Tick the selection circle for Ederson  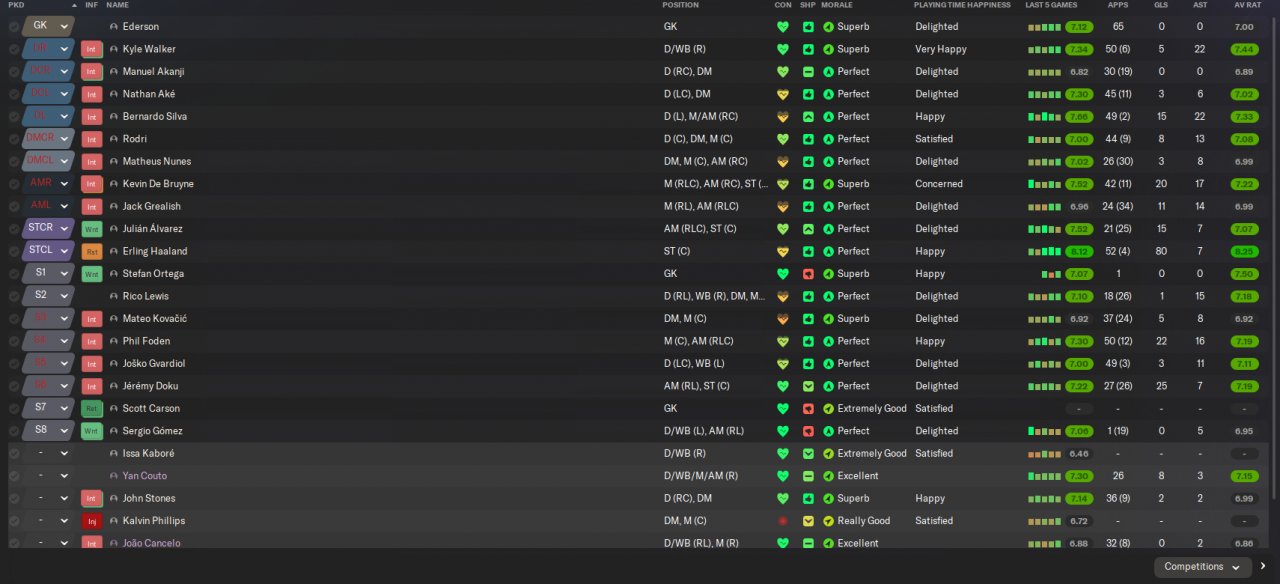14,26
